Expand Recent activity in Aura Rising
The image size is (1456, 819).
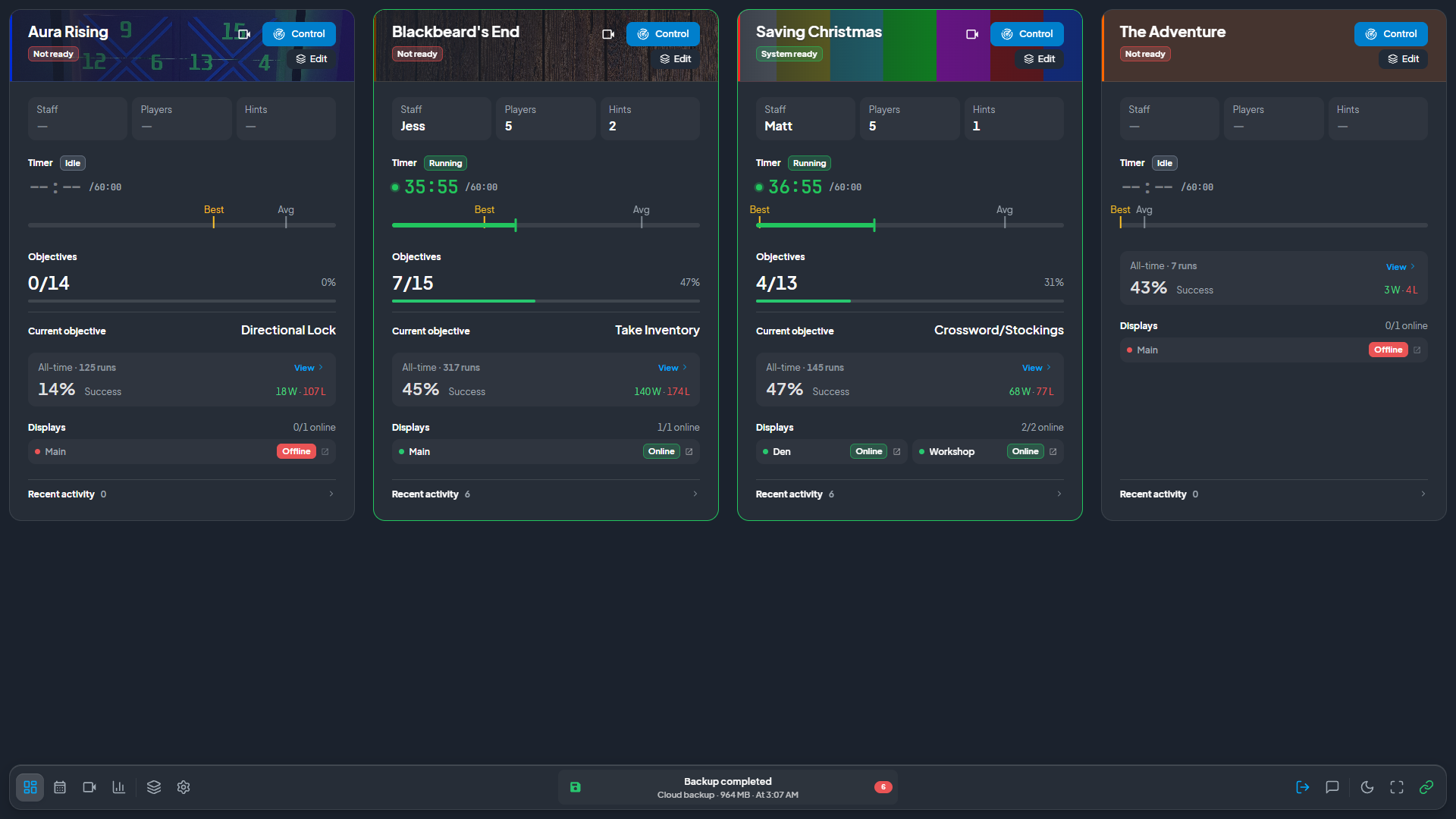(x=182, y=494)
